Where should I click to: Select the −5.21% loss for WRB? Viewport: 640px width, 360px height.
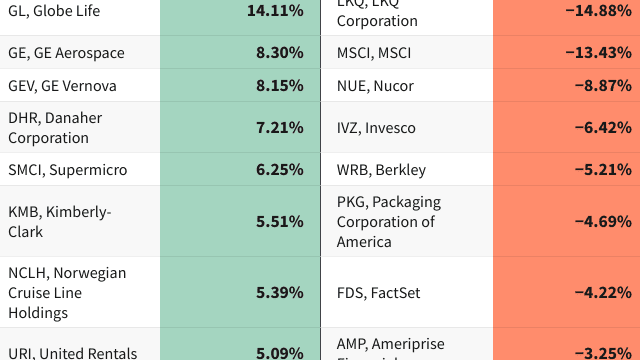pyautogui.click(x=567, y=169)
